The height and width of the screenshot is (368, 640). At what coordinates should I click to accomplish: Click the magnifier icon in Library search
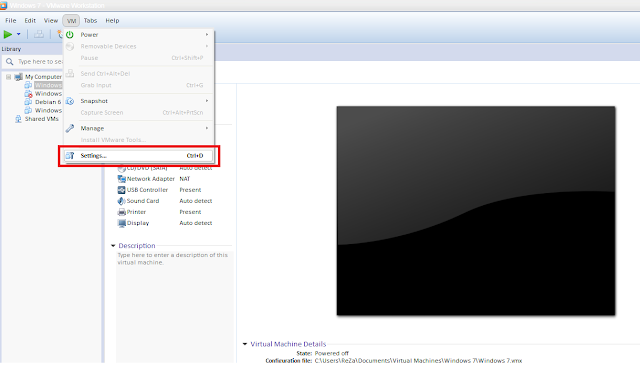pos(9,62)
